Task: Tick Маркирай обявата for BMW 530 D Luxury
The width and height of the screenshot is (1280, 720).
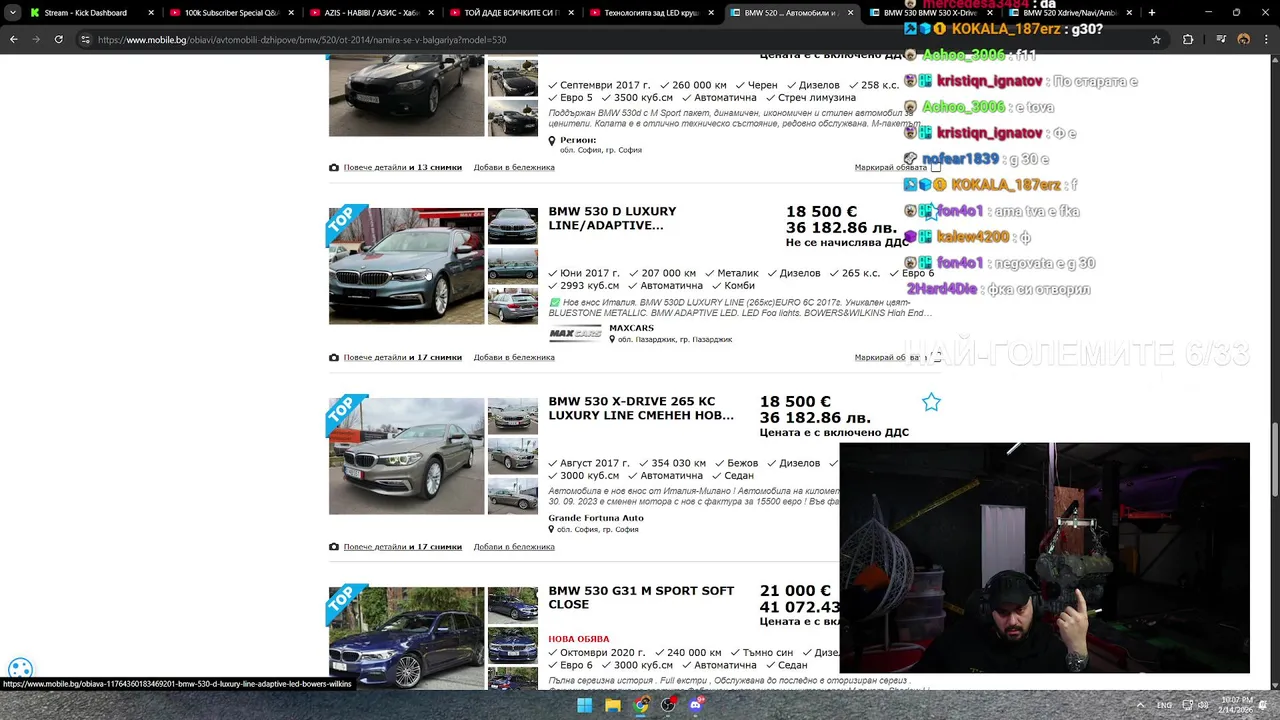Action: tap(936, 357)
